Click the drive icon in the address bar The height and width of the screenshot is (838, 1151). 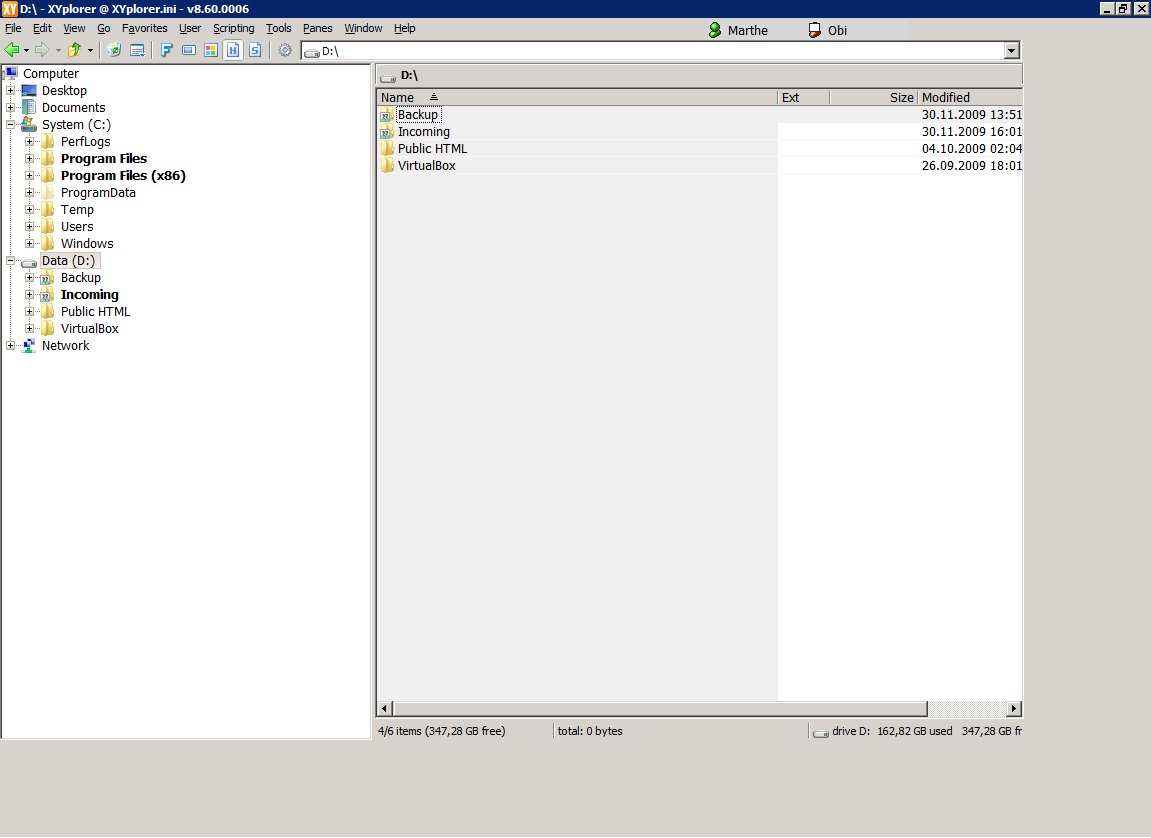[312, 51]
